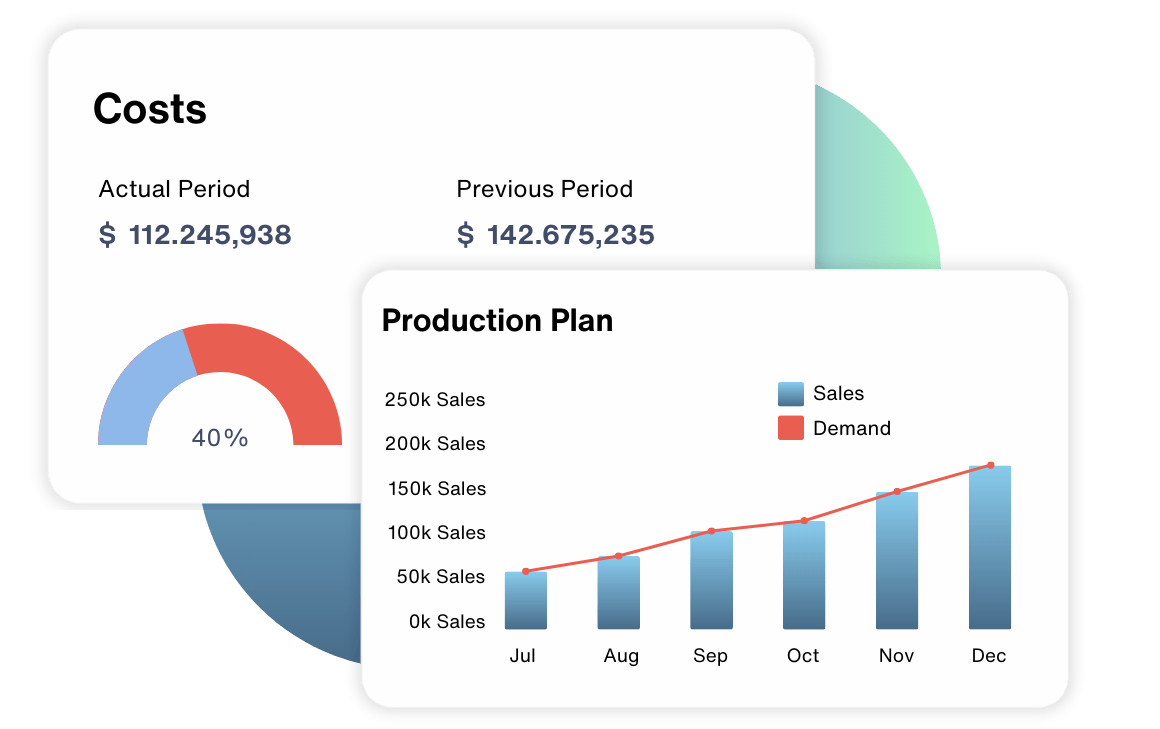1160x729 pixels.
Task: Click the Costs card title
Action: coord(150,108)
